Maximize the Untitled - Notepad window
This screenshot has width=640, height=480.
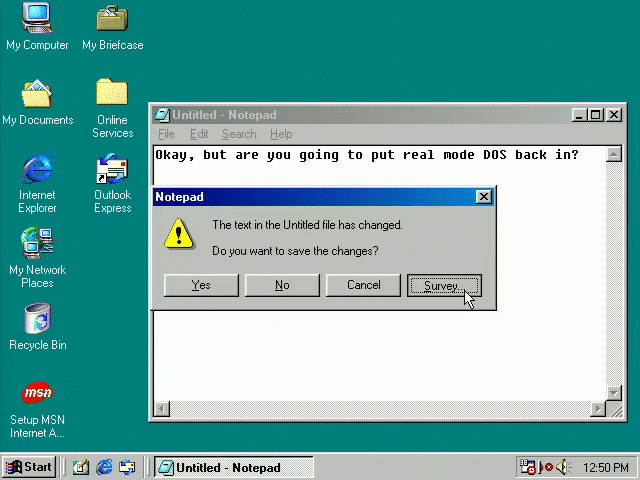tap(595, 115)
